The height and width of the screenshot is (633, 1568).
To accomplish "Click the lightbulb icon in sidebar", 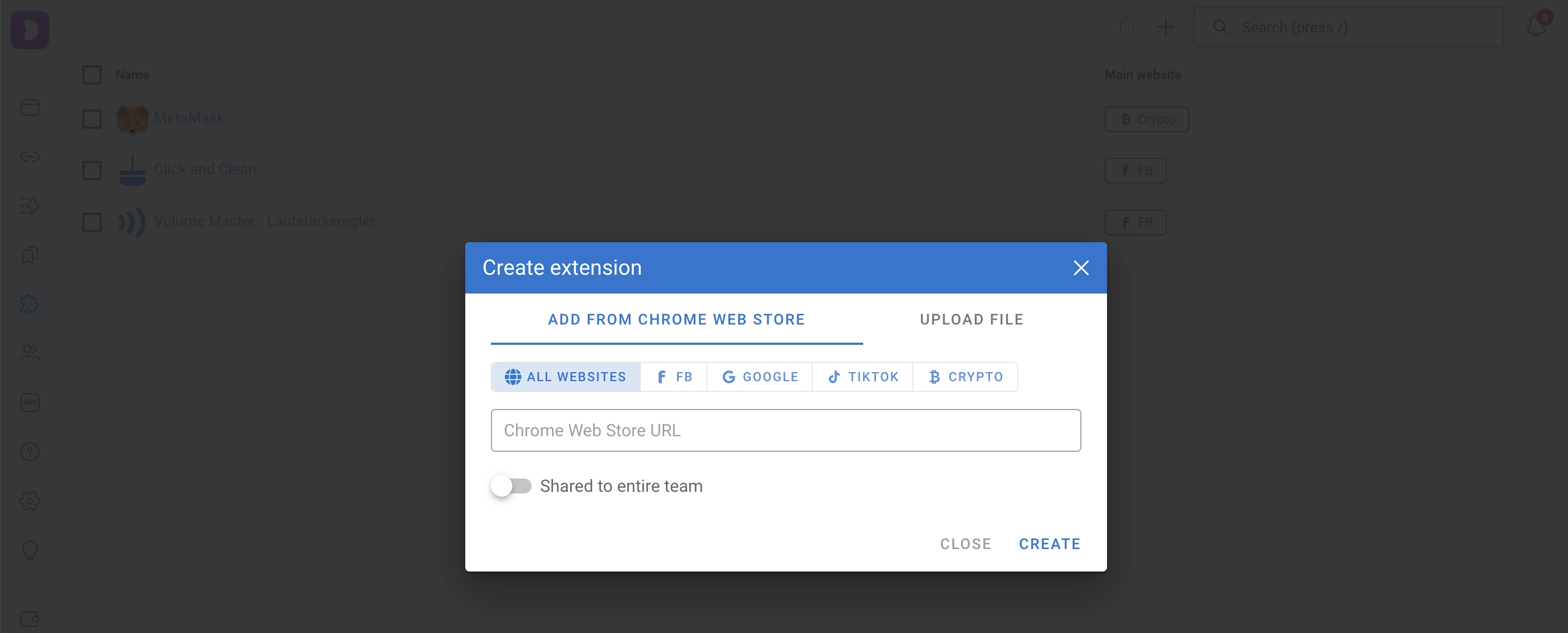I will pyautogui.click(x=30, y=550).
